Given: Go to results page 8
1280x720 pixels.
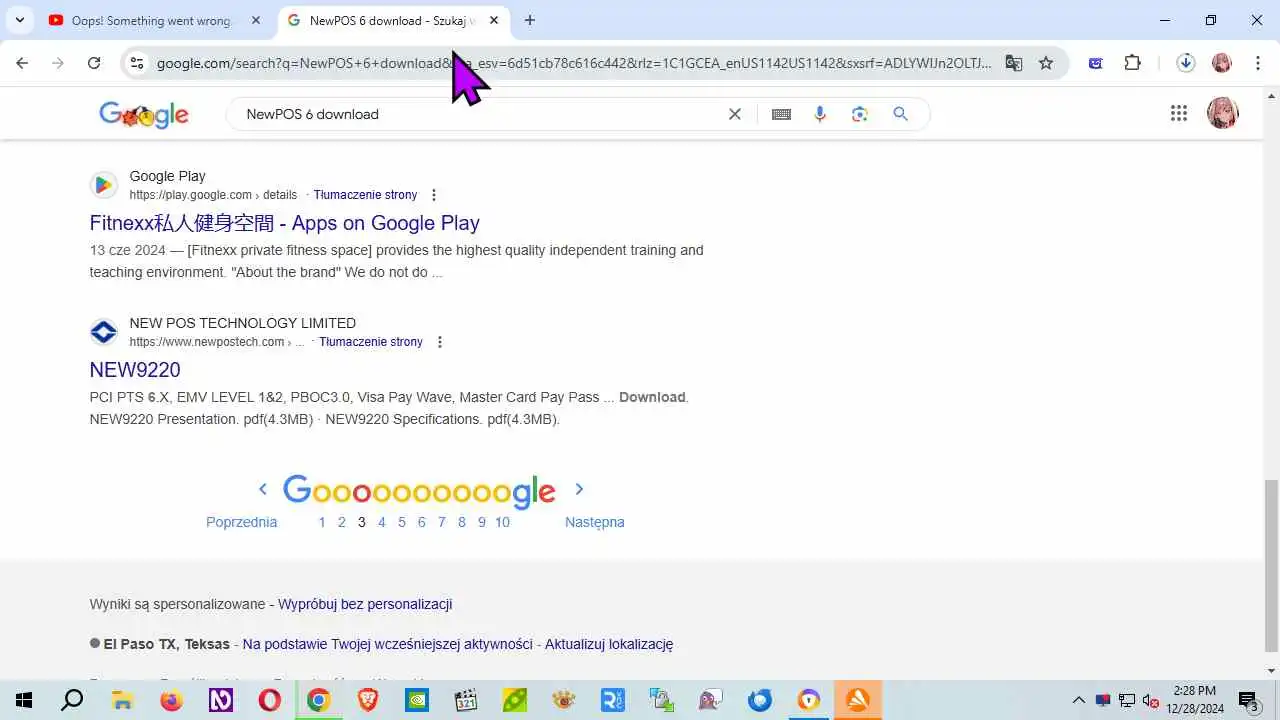Looking at the screenshot, I should [x=461, y=522].
